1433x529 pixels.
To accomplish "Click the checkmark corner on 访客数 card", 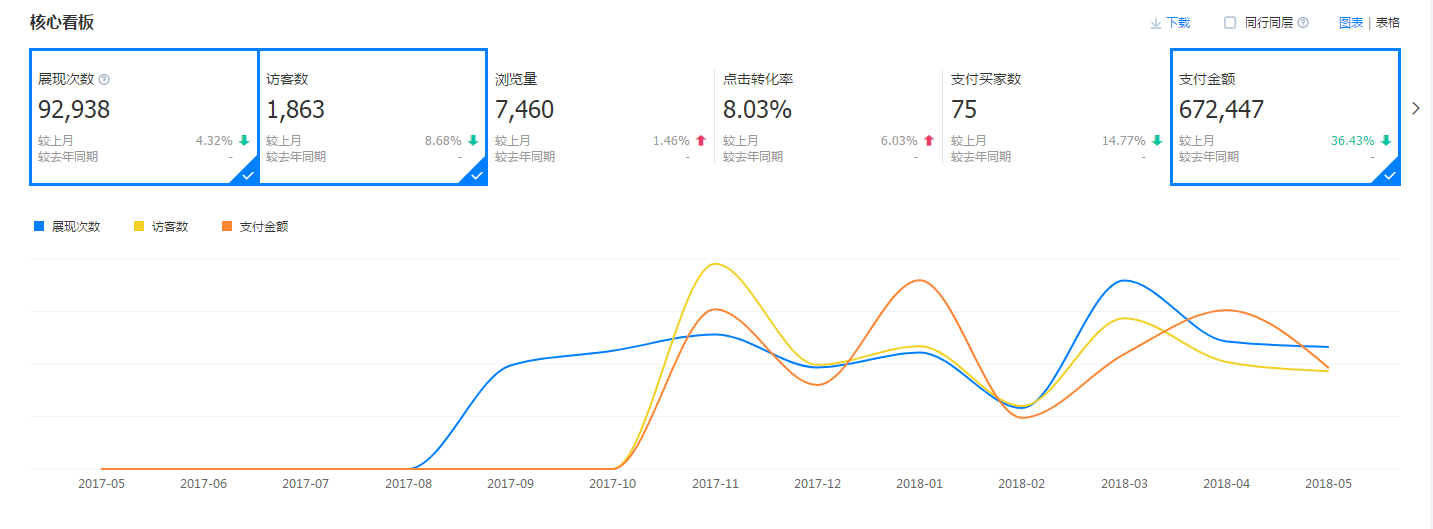I will [476, 175].
